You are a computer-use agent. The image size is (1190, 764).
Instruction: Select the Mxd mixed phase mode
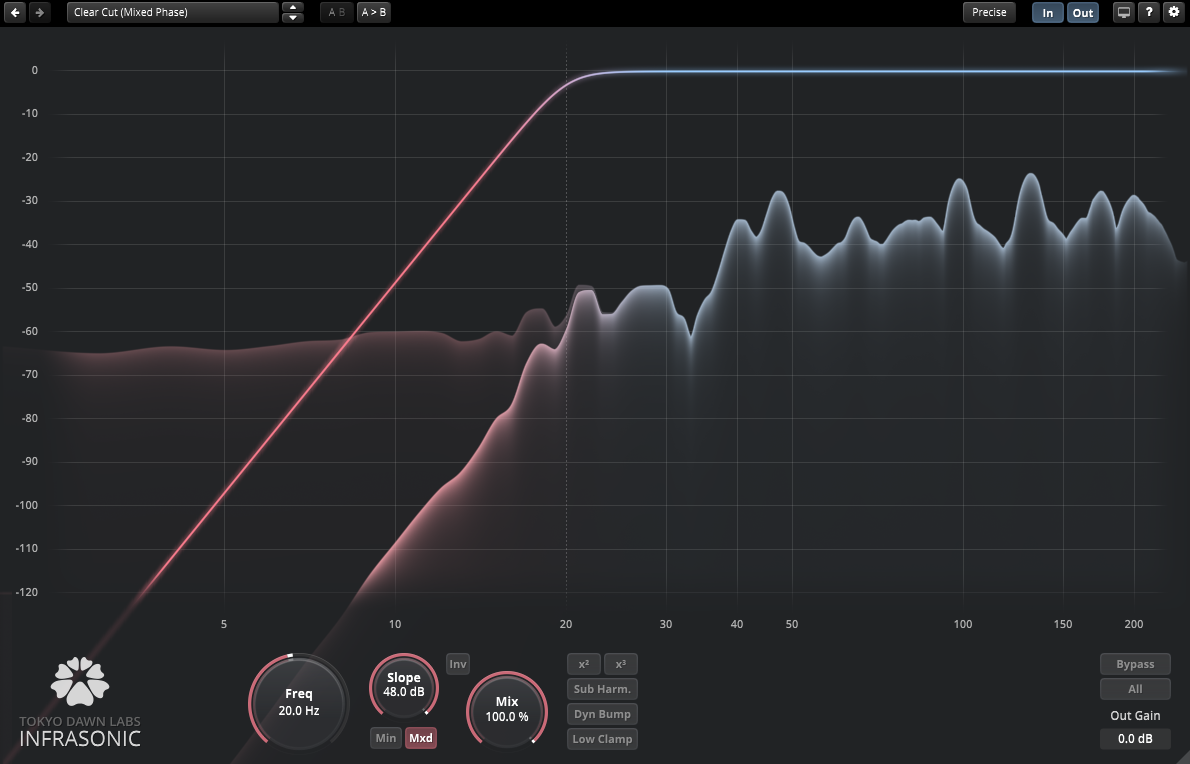[x=421, y=739]
